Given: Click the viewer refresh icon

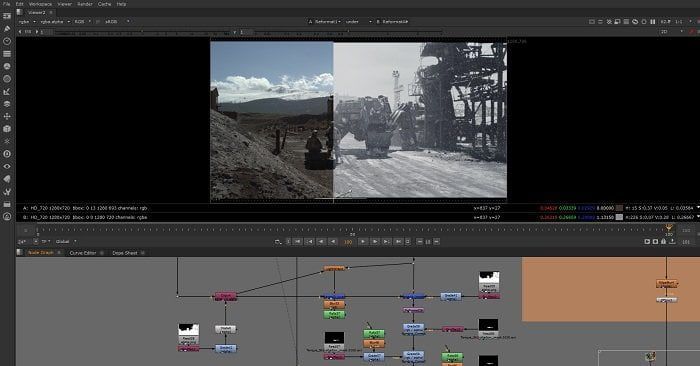Looking at the screenshot, I should tap(635, 21).
